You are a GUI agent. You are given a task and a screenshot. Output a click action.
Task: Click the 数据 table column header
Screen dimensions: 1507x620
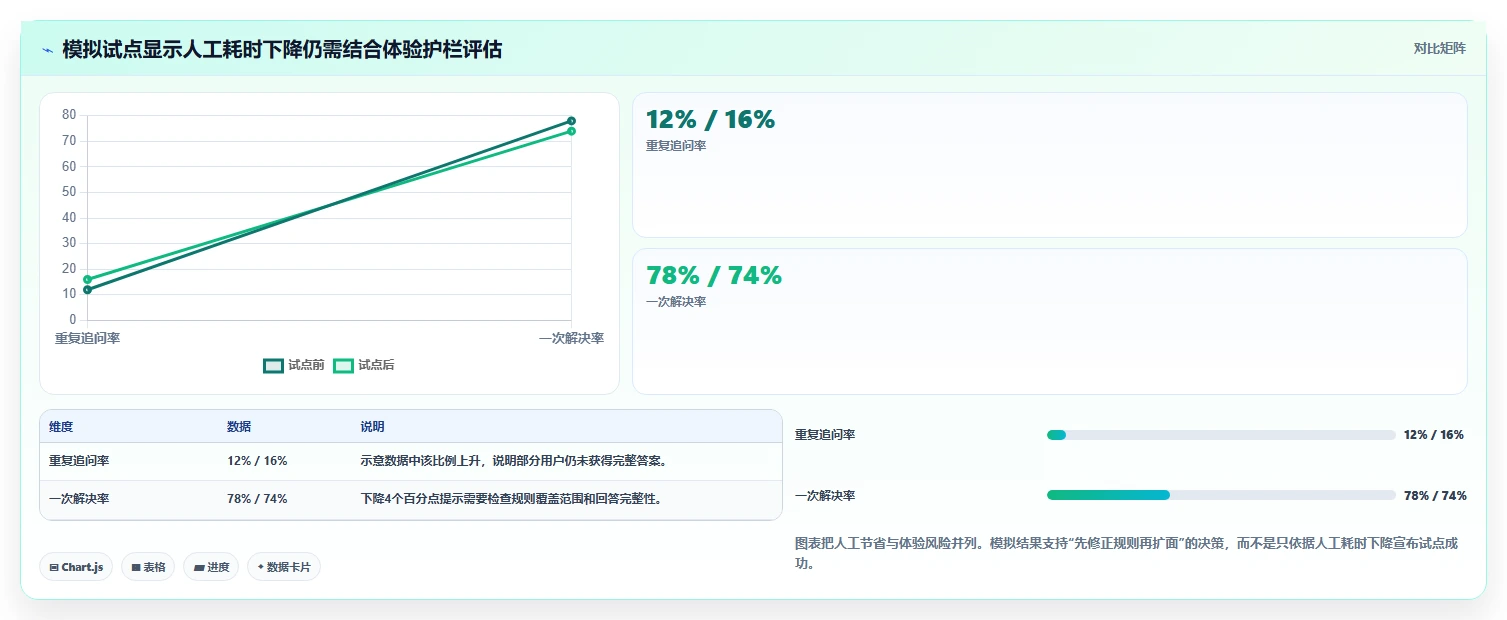pos(239,427)
